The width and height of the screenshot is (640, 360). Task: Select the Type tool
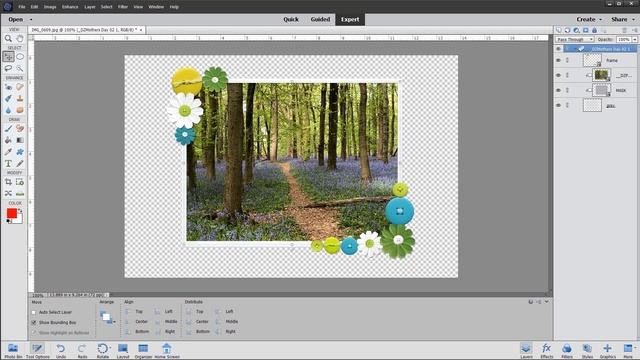8,164
